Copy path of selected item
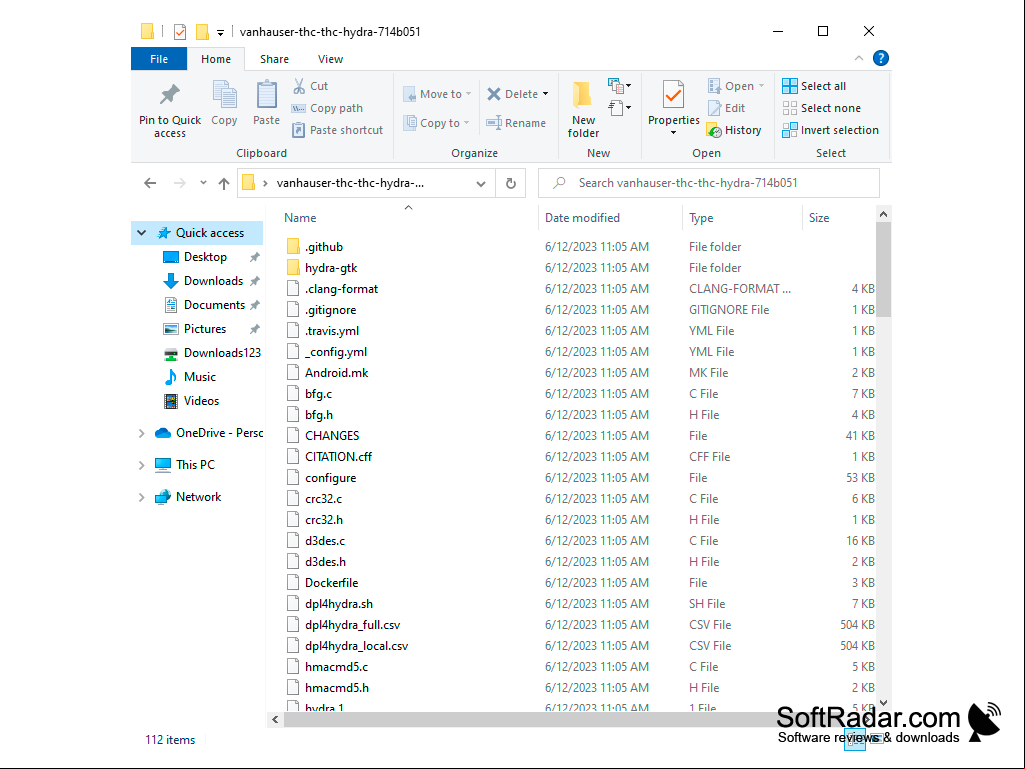This screenshot has width=1025, height=769. (x=328, y=108)
